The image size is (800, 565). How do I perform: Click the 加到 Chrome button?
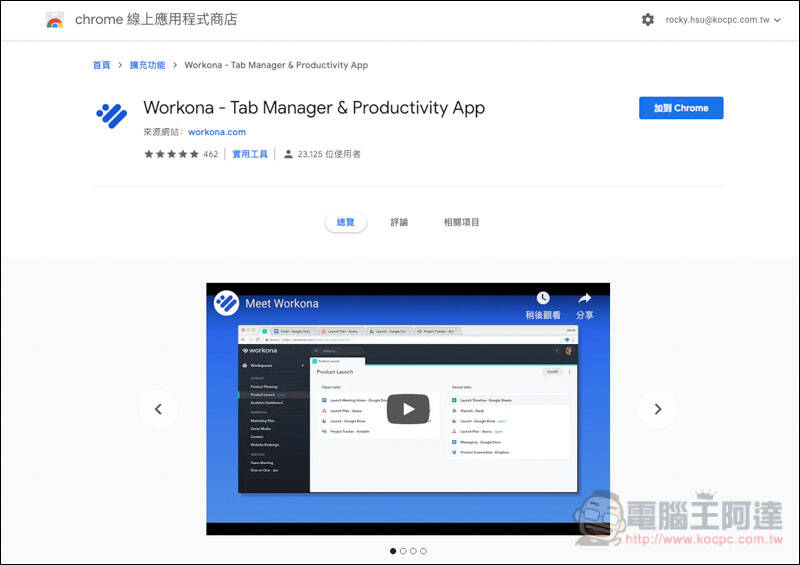(x=681, y=108)
